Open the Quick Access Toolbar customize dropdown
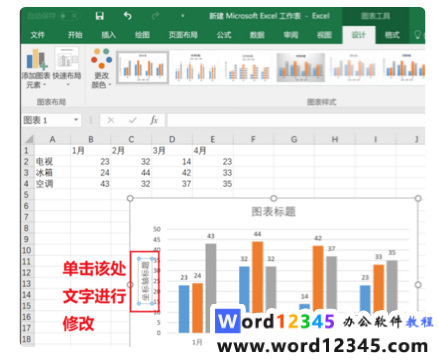The image size is (438, 362). (x=183, y=16)
